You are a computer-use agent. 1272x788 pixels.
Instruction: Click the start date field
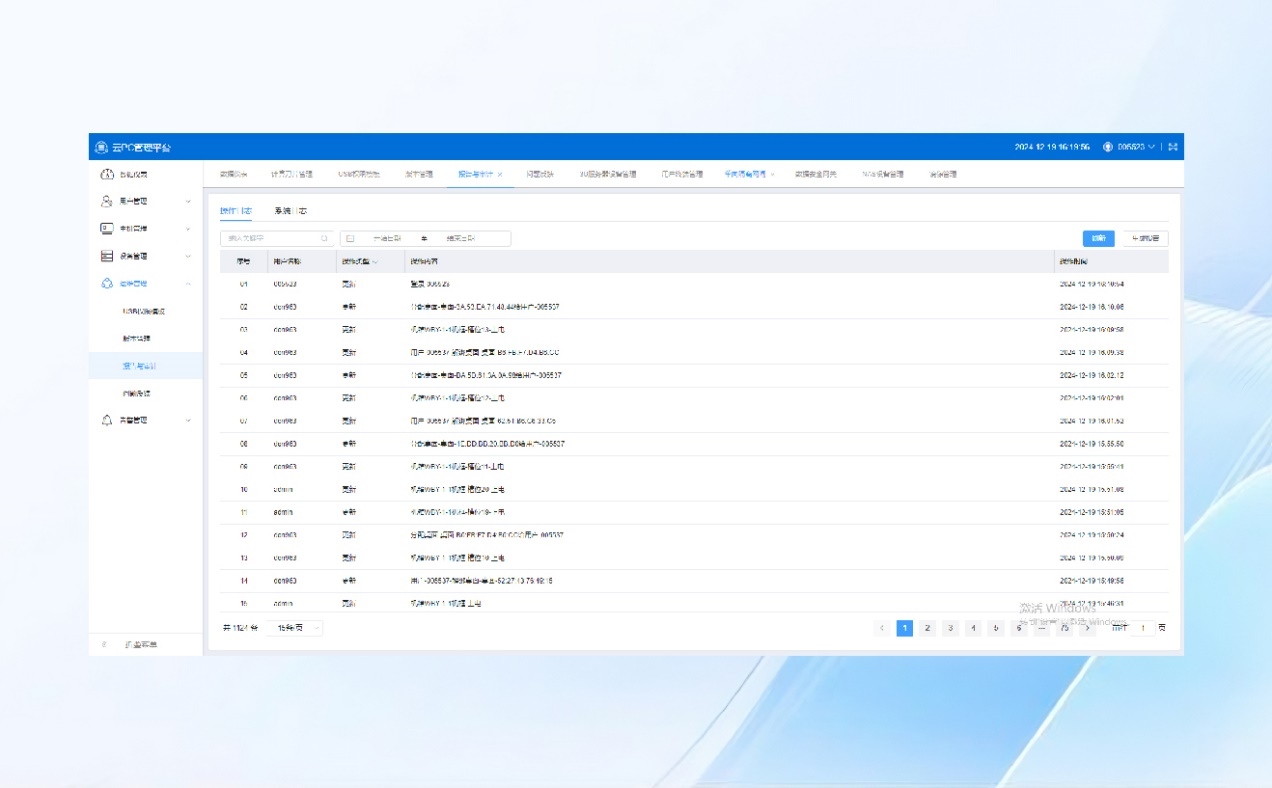coord(387,239)
